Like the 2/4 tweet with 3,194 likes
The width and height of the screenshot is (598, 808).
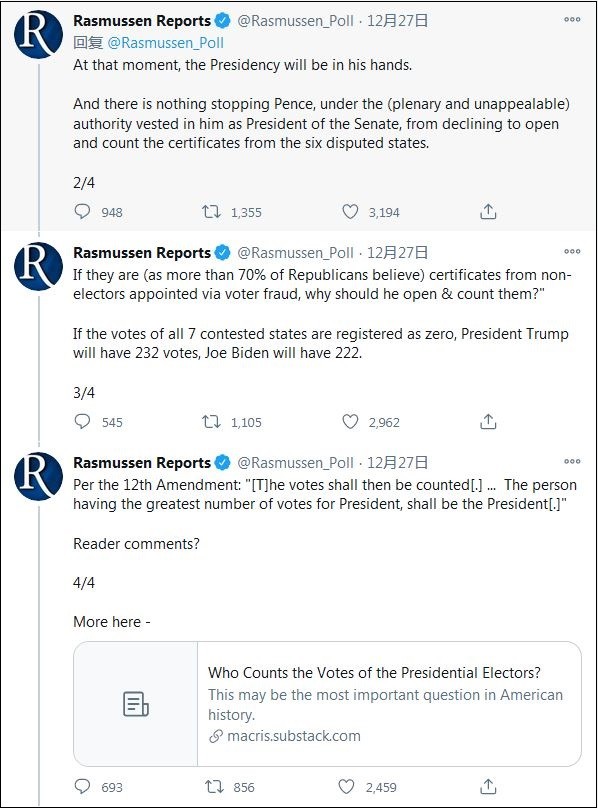tap(350, 212)
